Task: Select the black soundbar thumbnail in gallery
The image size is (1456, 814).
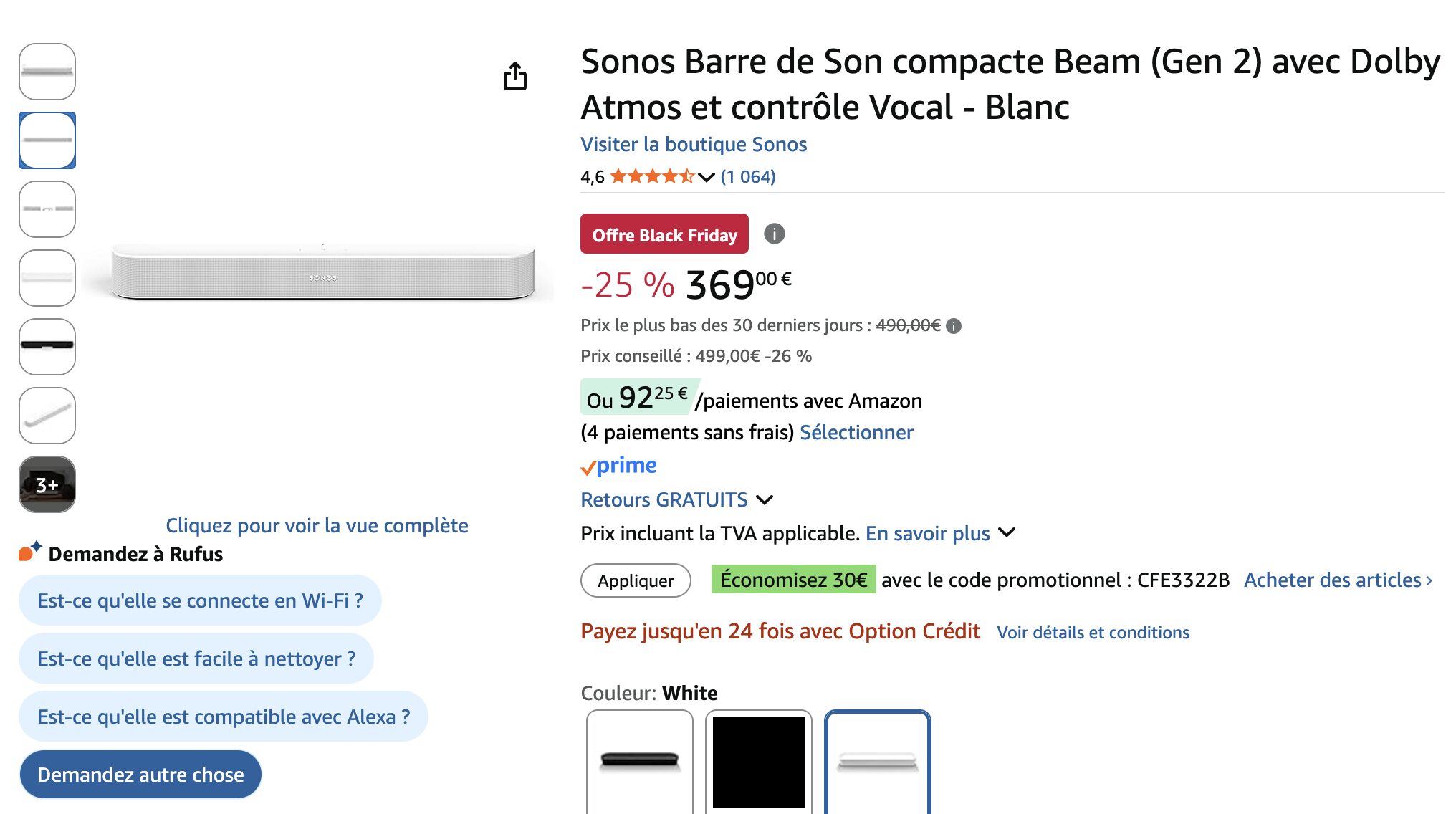Action: pos(47,347)
